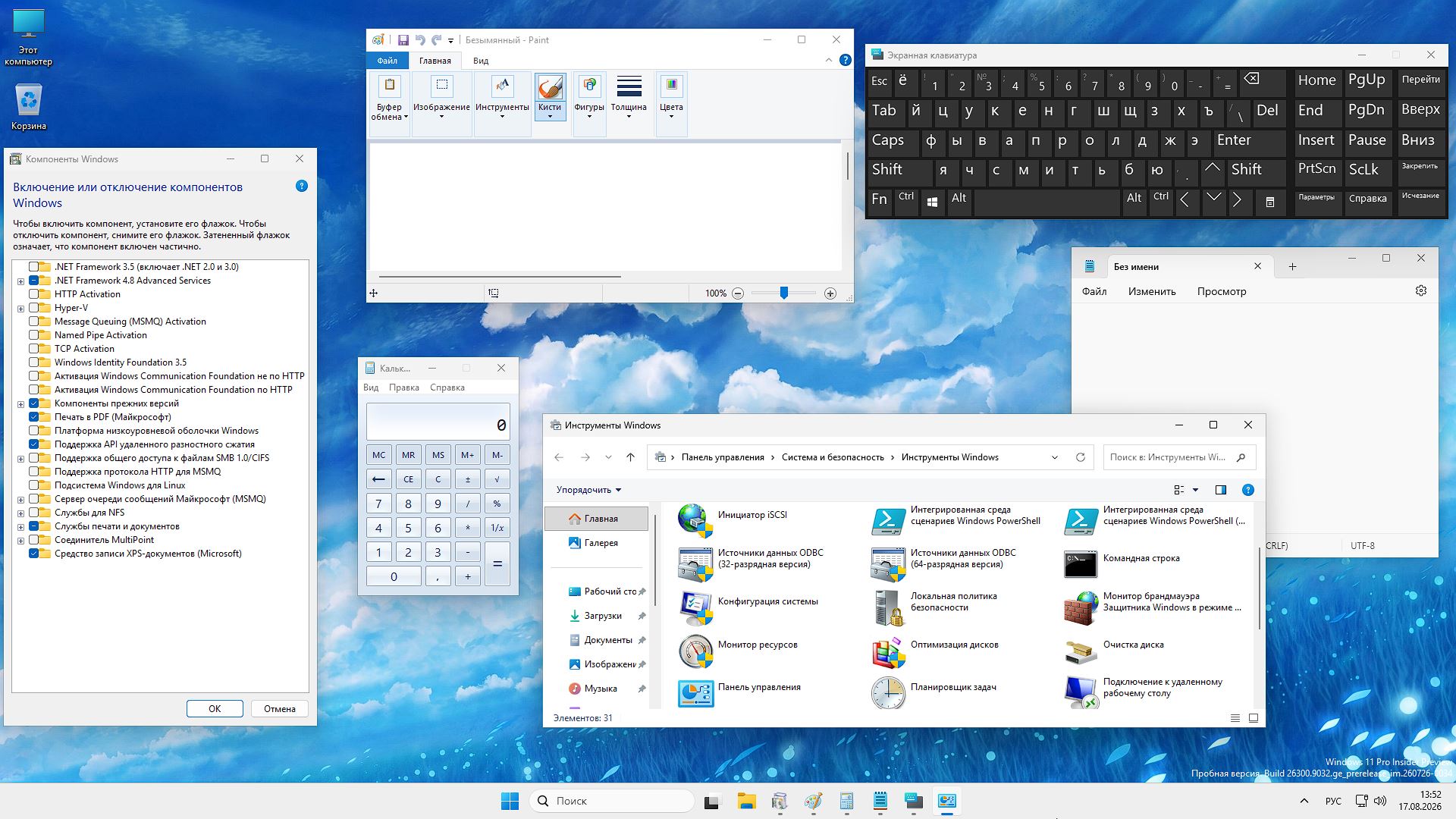
Task: Open the Просмотр menu in Notepad
Action: pyautogui.click(x=1222, y=291)
